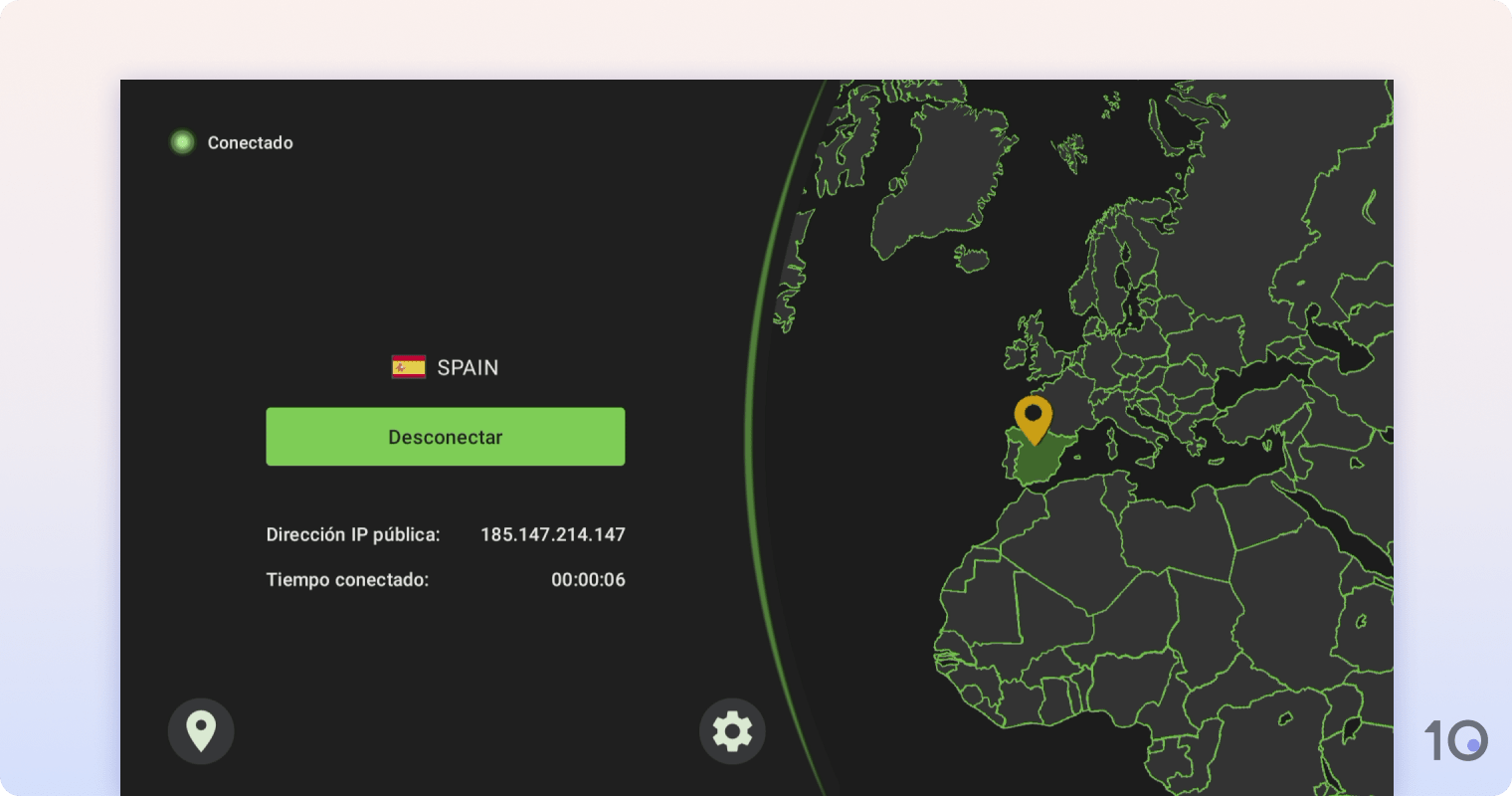This screenshot has height=796, width=1512.
Task: Open the location picker pin icon
Action: (x=201, y=731)
